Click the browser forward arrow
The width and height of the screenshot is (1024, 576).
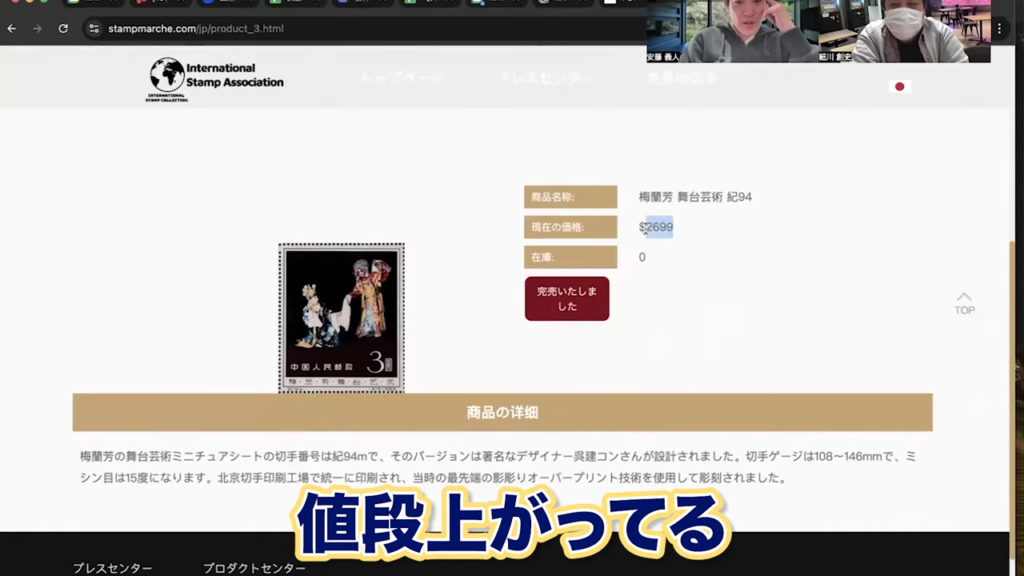point(37,29)
